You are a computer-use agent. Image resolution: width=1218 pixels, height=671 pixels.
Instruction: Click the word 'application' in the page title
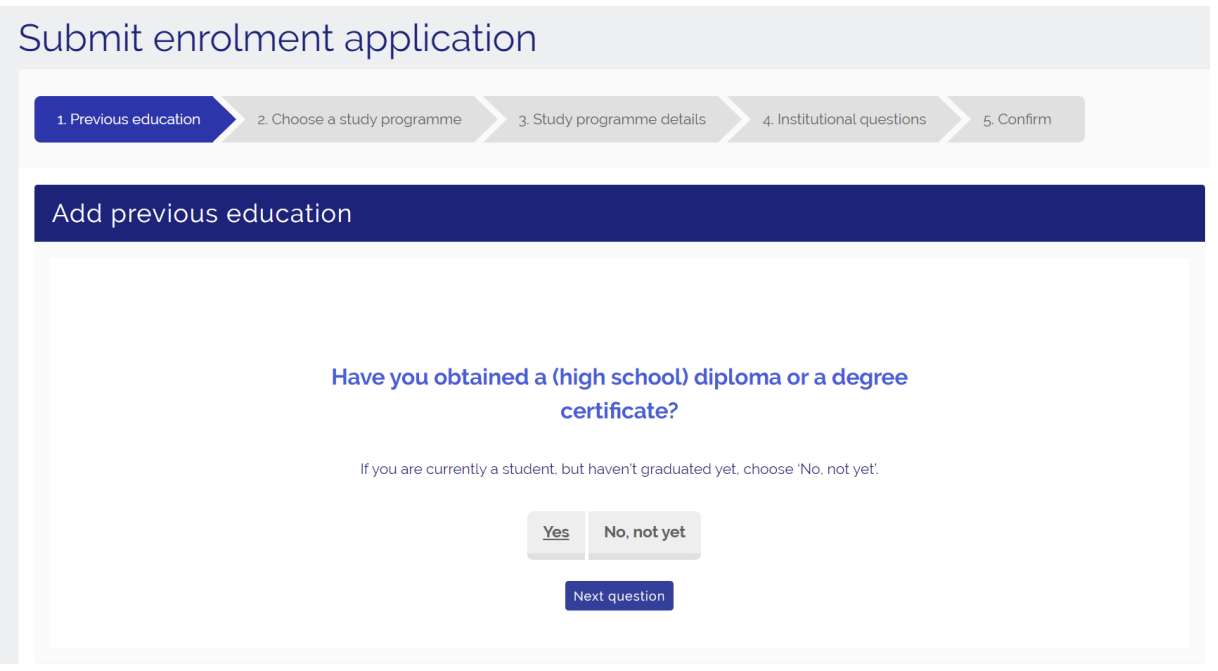point(440,38)
